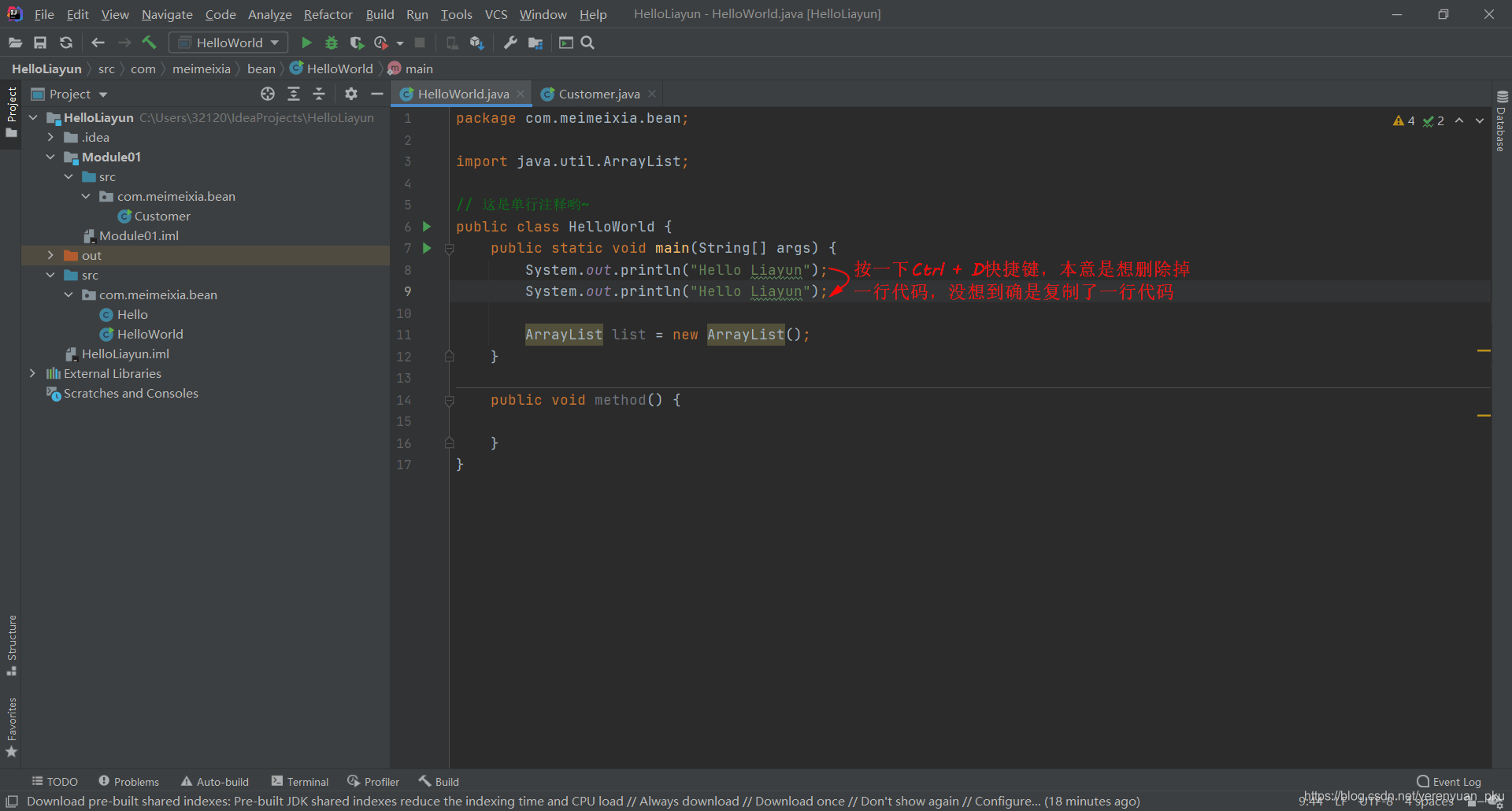Expand the .idea folder
This screenshot has height=811, width=1512.
click(50, 137)
